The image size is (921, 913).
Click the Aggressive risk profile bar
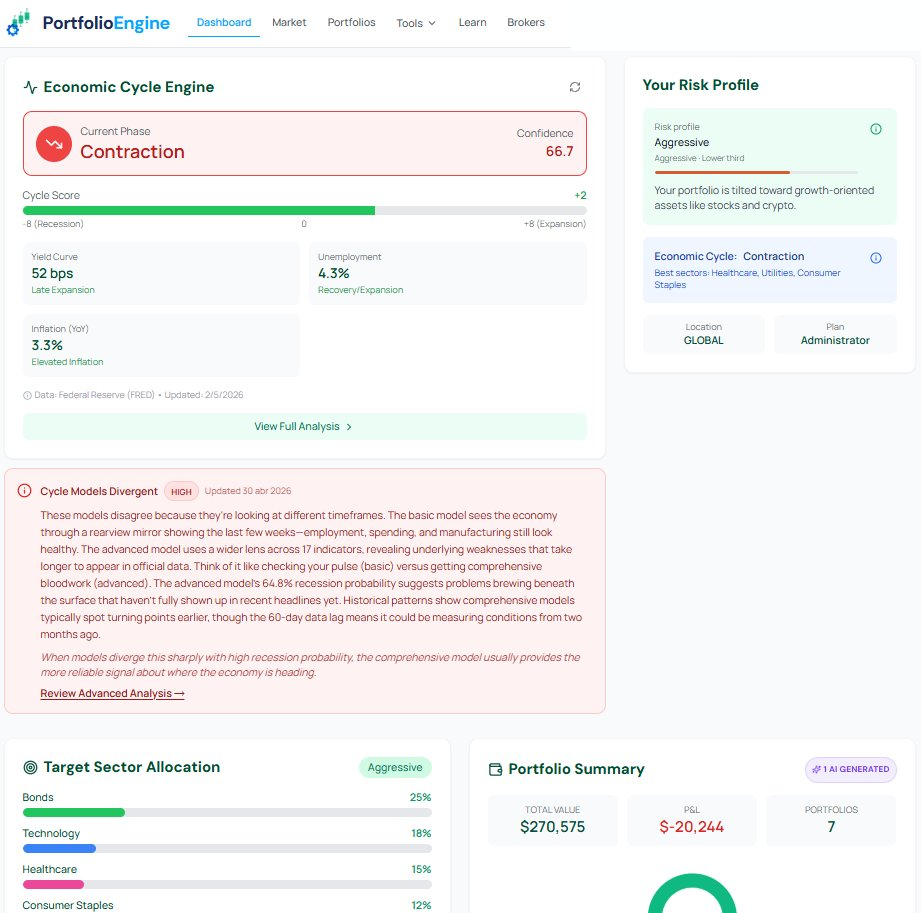pos(756,172)
